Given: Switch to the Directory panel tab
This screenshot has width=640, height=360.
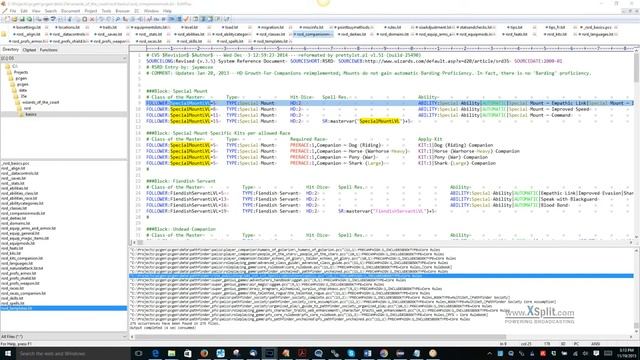Looking at the screenshot, I should [x=11, y=50].
